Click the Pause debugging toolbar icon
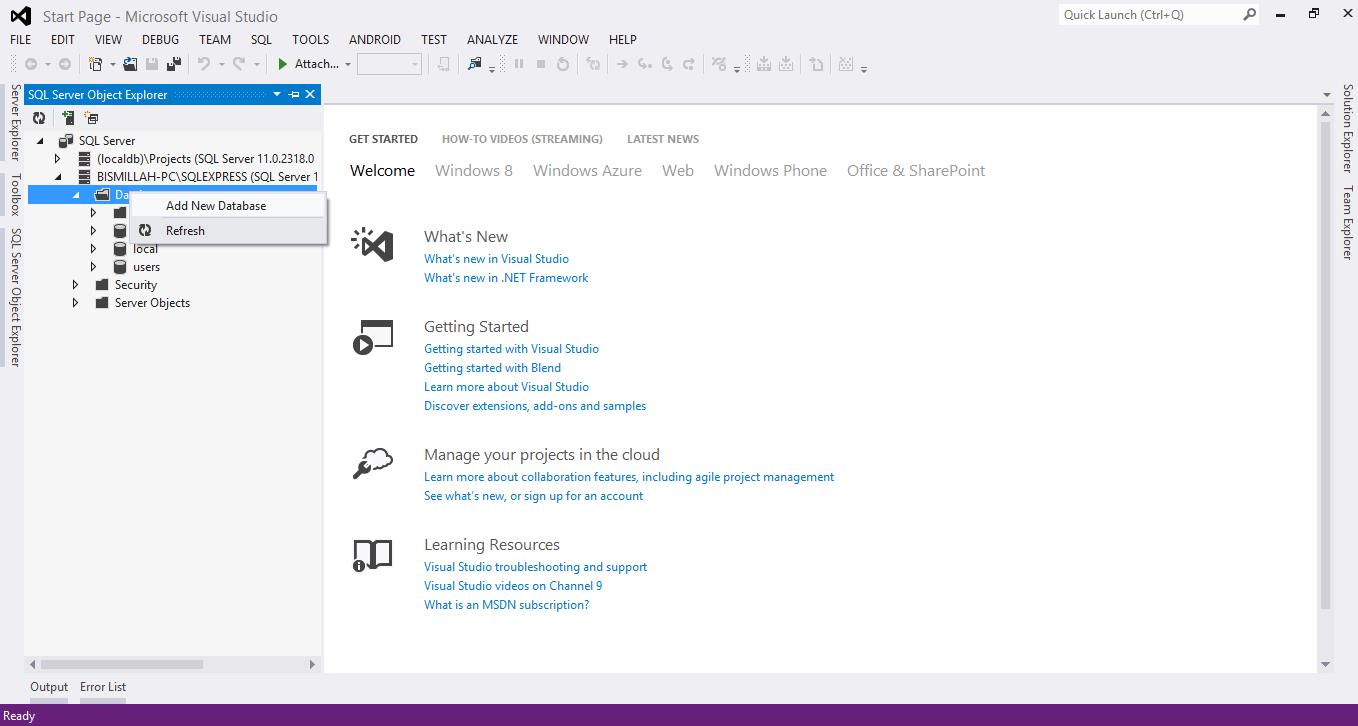 [519, 64]
